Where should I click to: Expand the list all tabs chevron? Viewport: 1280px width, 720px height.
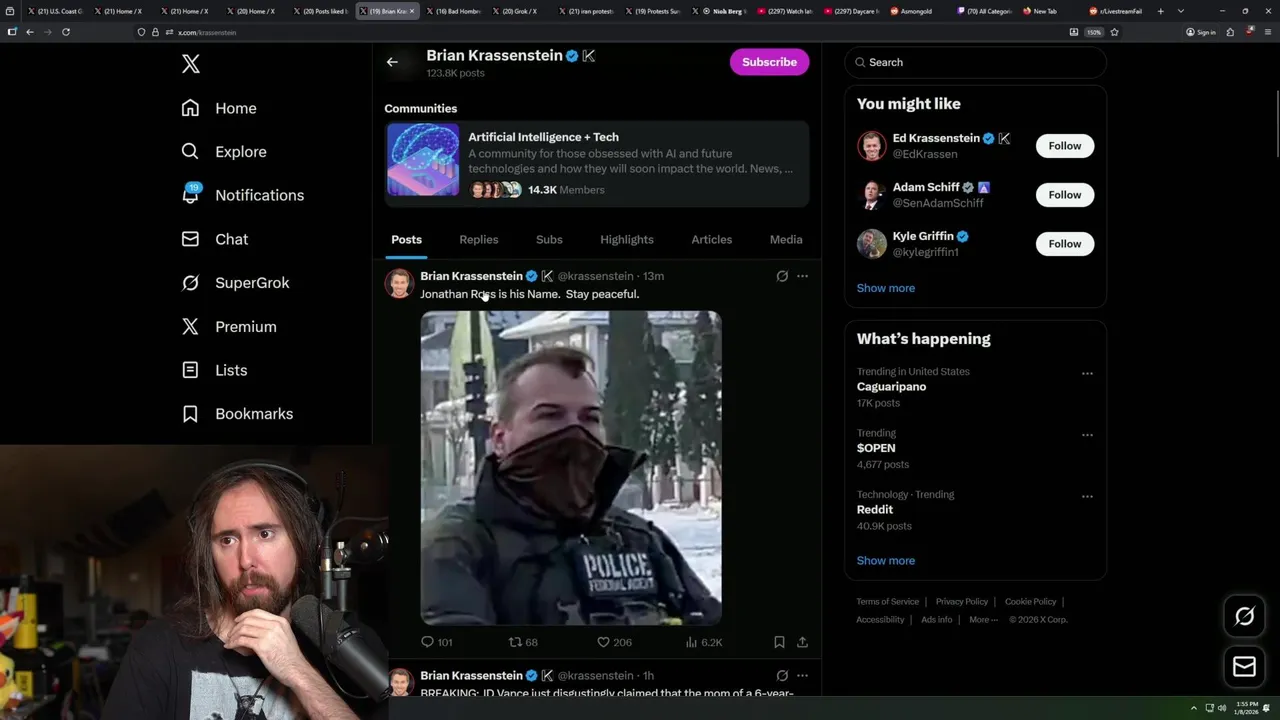(1181, 11)
